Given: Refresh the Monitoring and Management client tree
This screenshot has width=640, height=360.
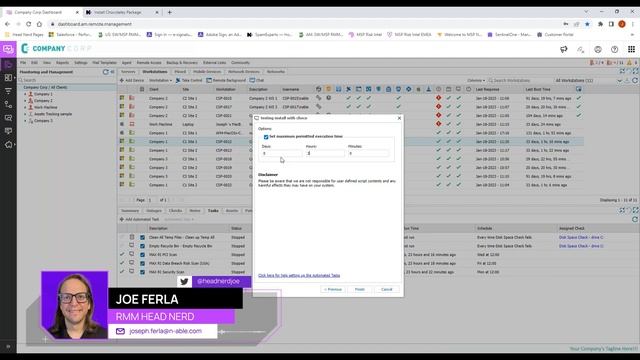Looking at the screenshot, I should tap(105, 72).
